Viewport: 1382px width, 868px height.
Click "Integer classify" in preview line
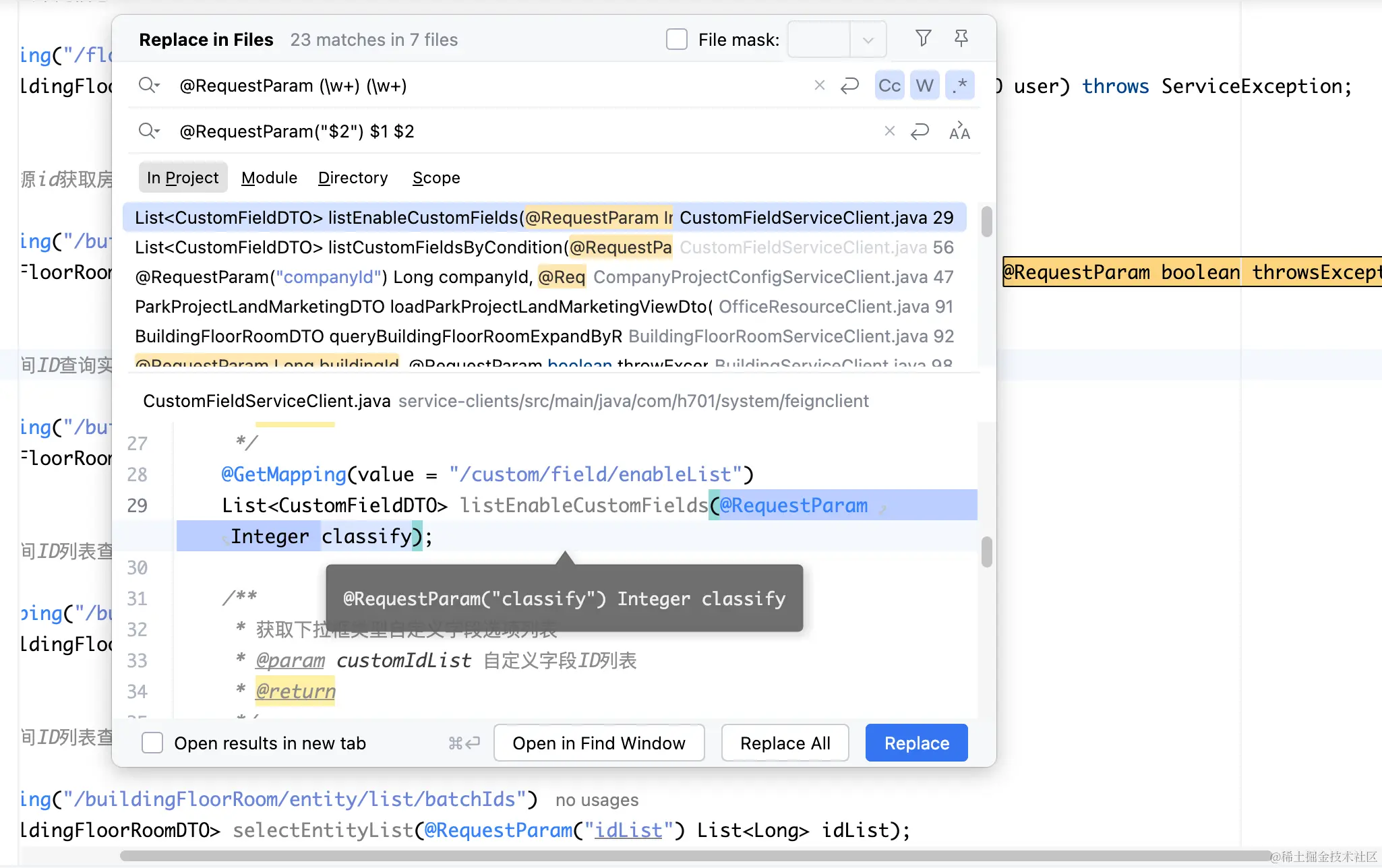tap(321, 536)
